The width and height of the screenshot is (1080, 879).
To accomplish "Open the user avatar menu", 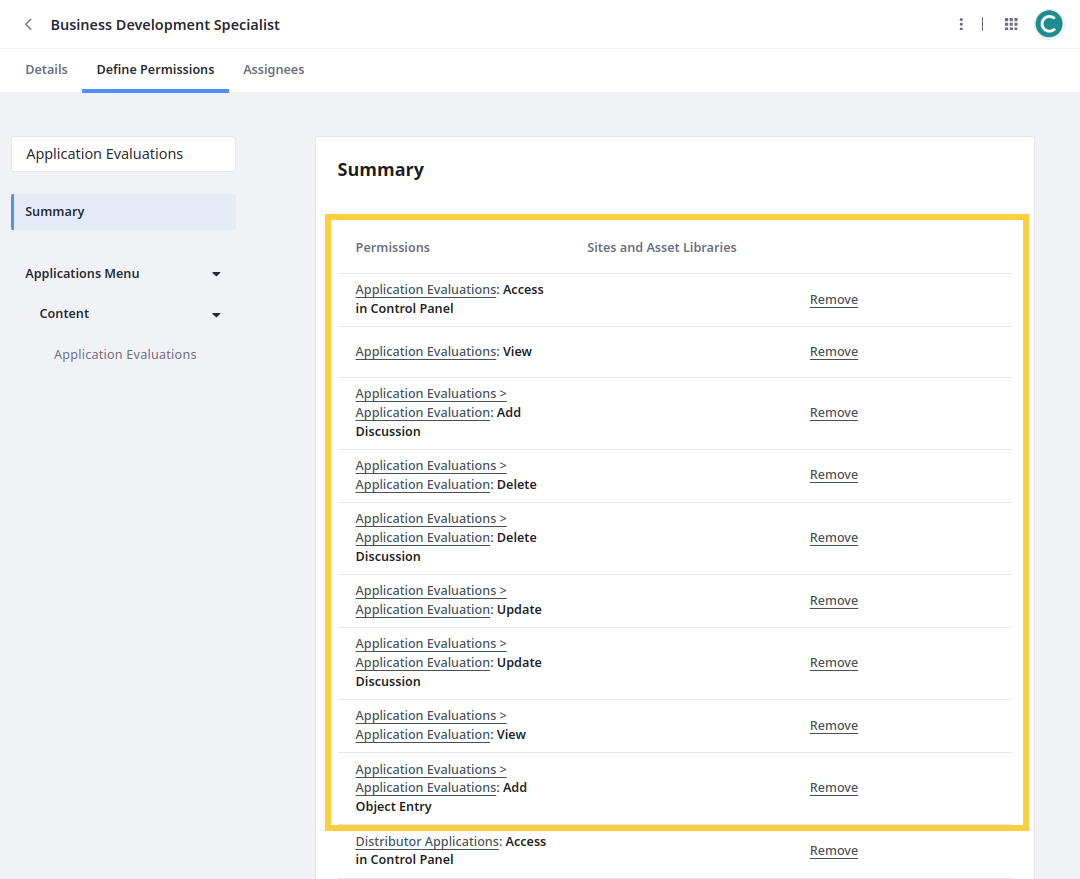I will coord(1049,25).
